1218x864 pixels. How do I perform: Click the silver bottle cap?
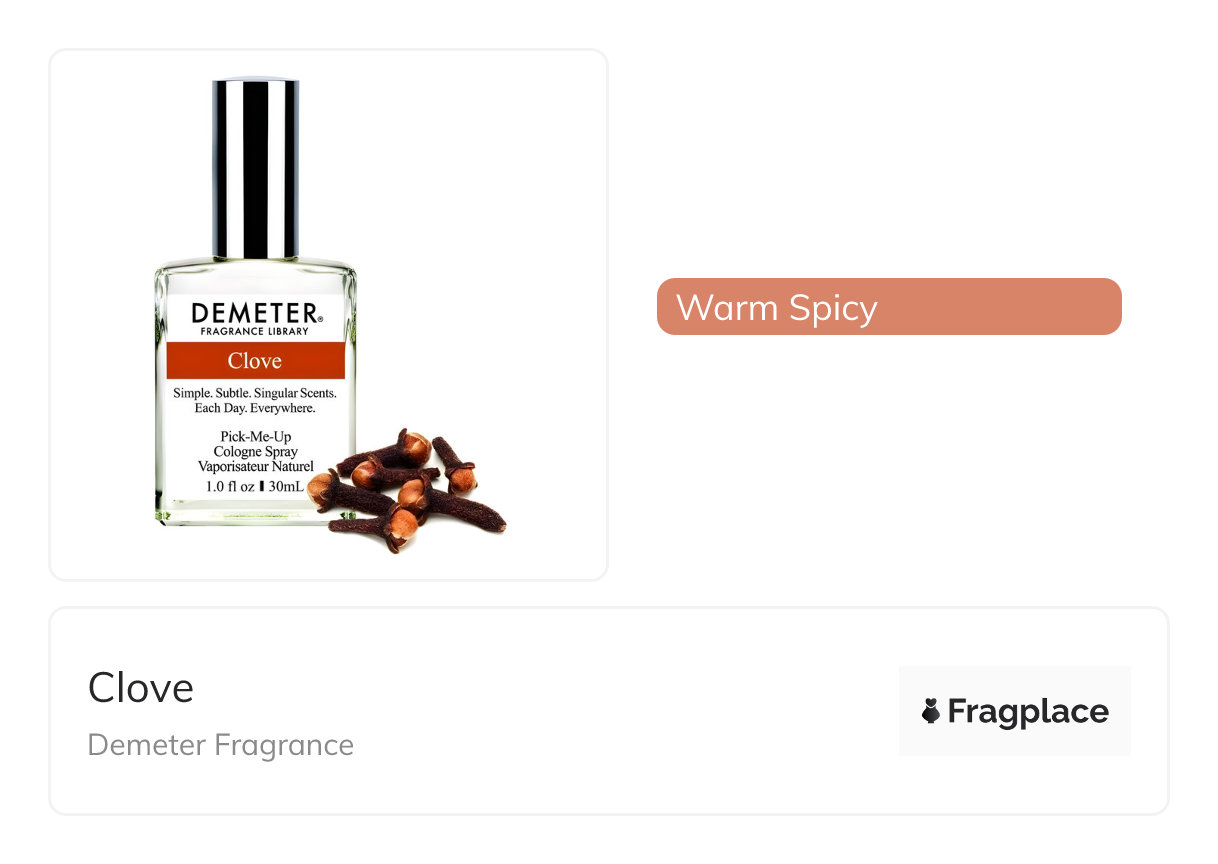click(255, 168)
